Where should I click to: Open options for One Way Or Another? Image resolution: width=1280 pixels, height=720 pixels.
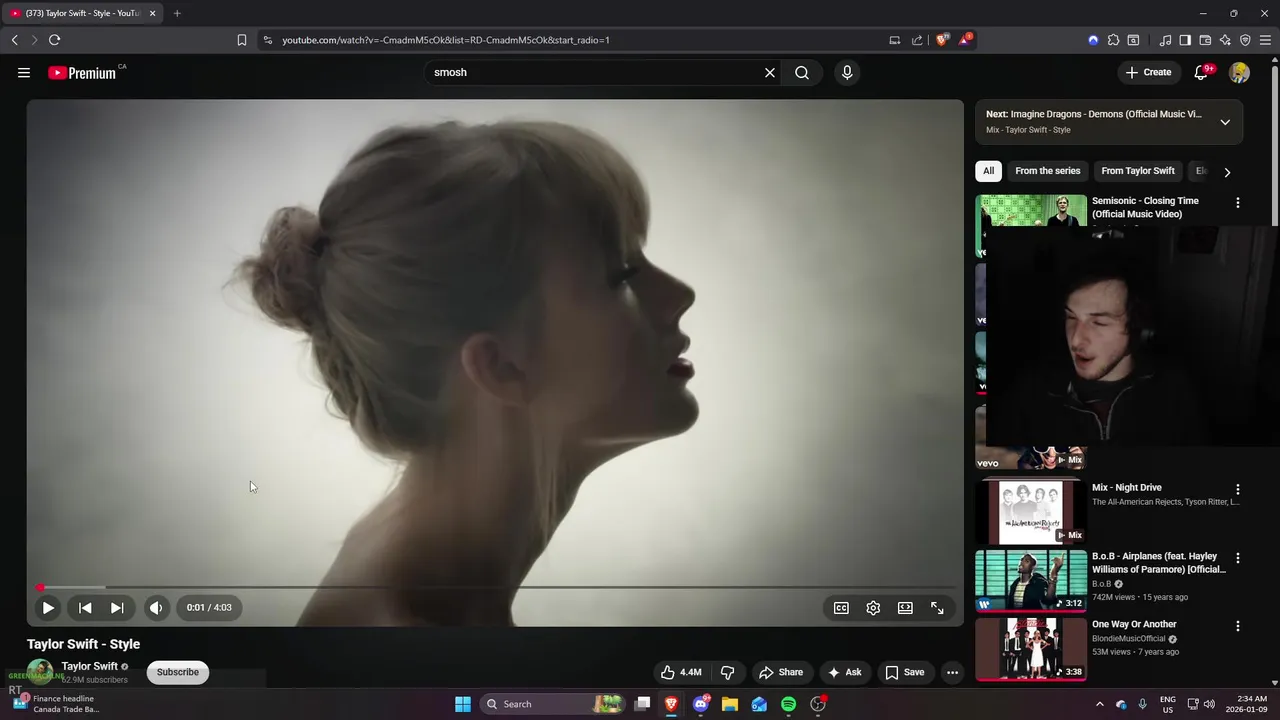(x=1238, y=626)
